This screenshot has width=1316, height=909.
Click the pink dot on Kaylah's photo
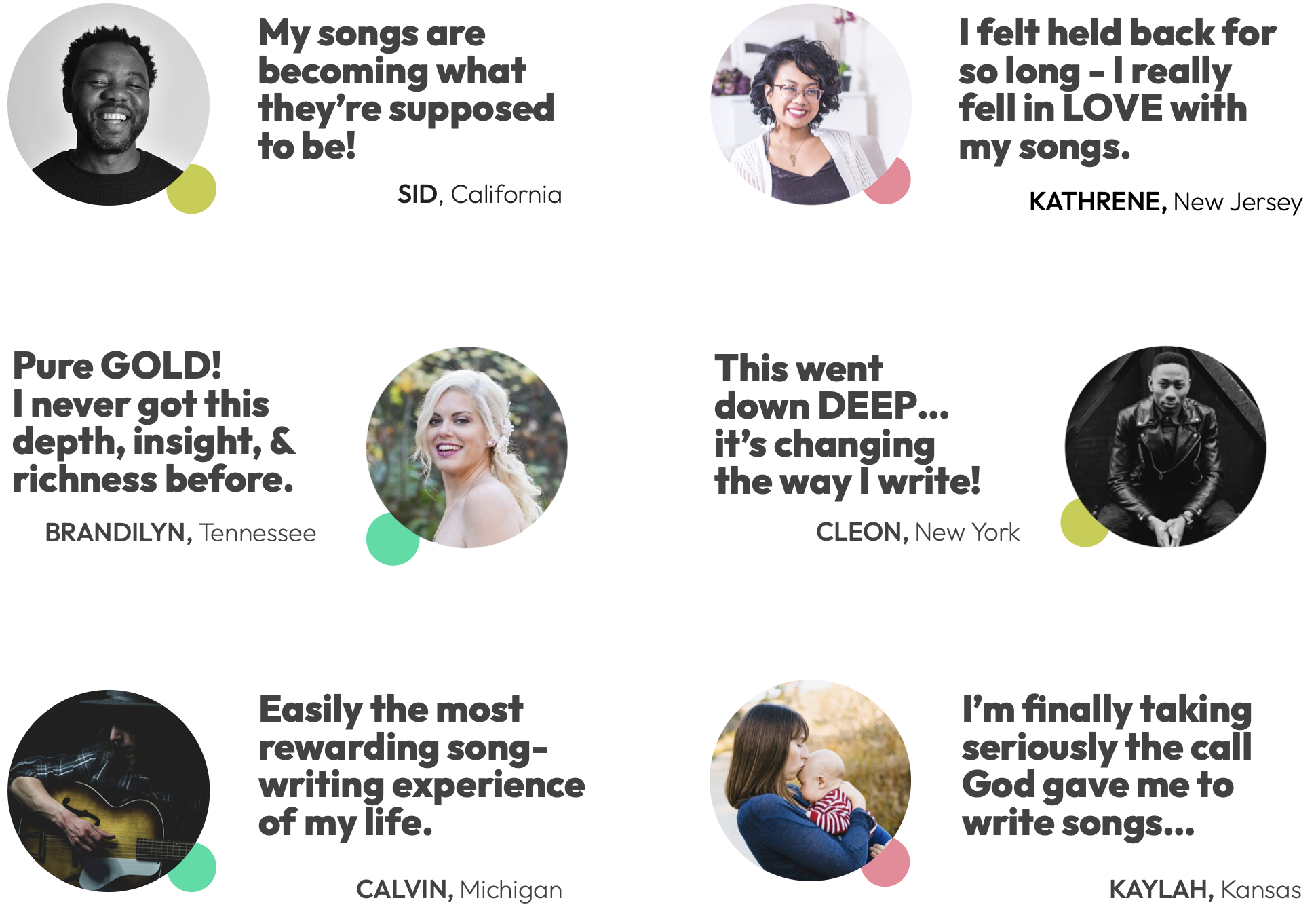pos(886,863)
